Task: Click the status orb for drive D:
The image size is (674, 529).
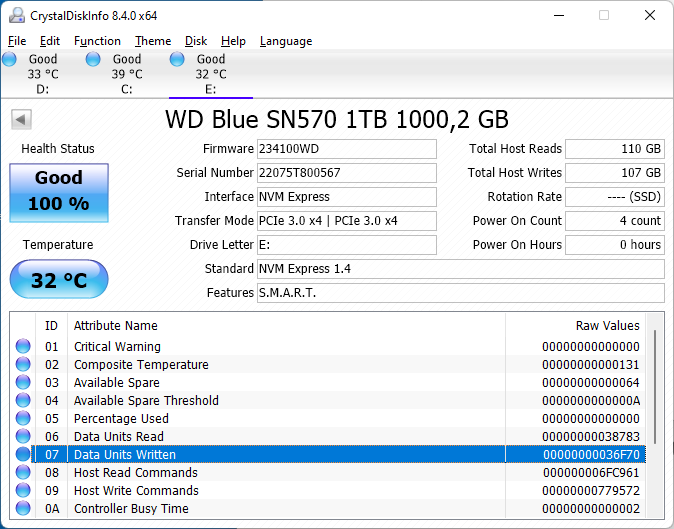Action: [x=9, y=60]
